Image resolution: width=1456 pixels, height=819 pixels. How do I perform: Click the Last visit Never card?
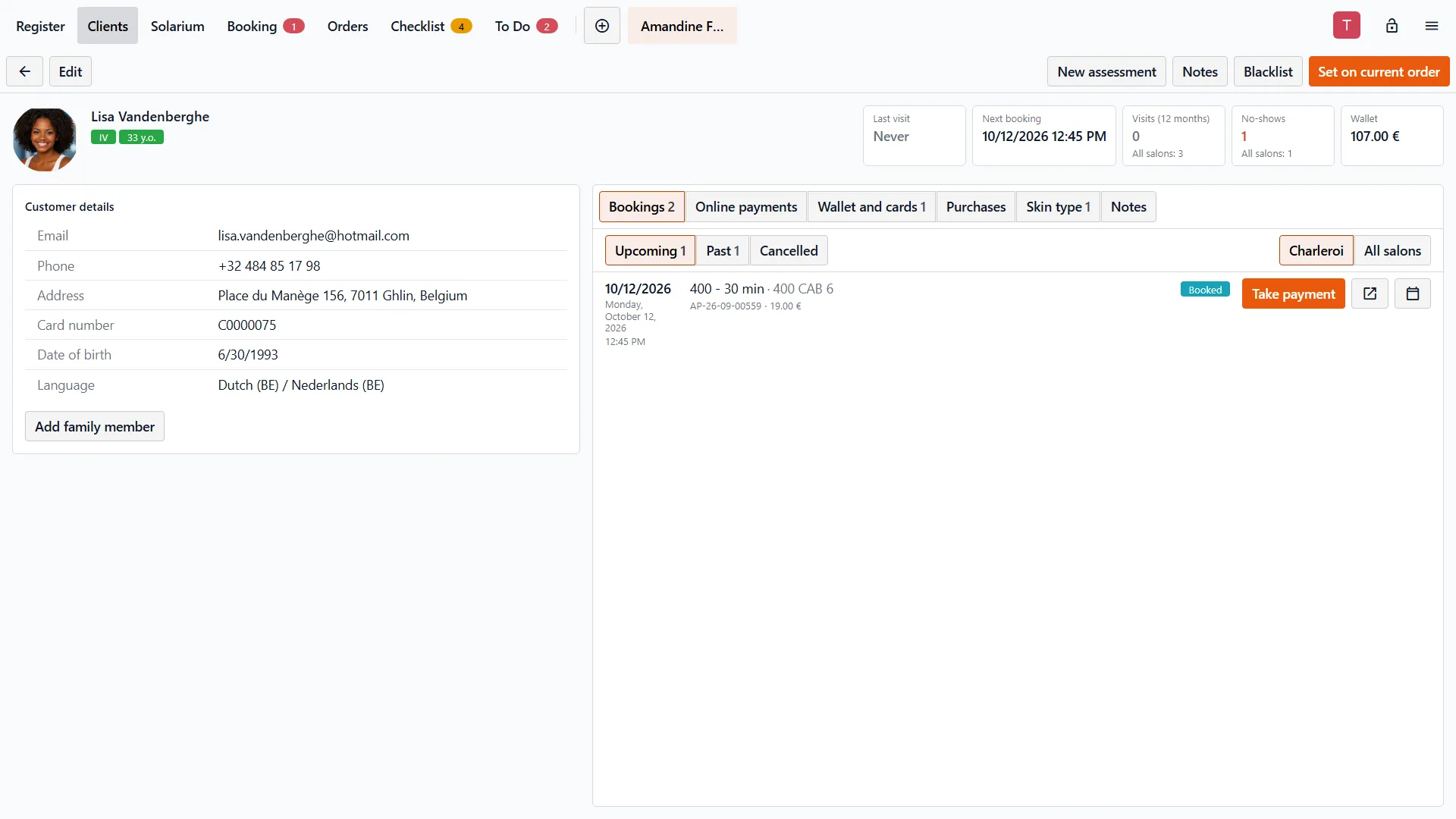point(914,136)
